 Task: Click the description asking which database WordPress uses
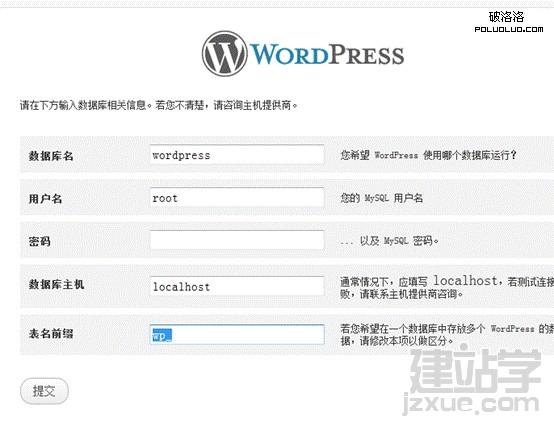pyautogui.click(x=429, y=155)
